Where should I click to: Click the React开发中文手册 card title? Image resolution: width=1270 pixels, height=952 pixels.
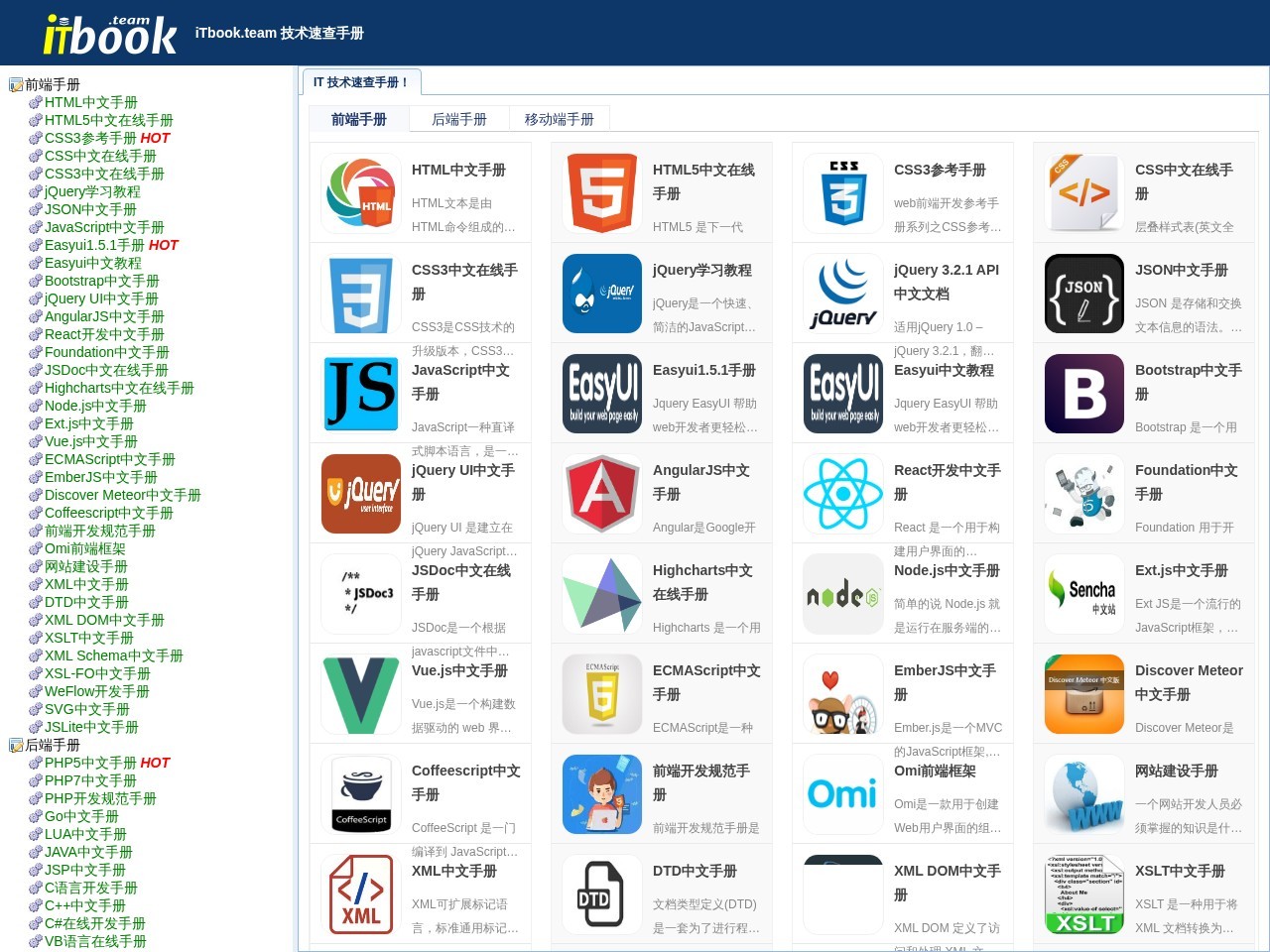coord(948,482)
